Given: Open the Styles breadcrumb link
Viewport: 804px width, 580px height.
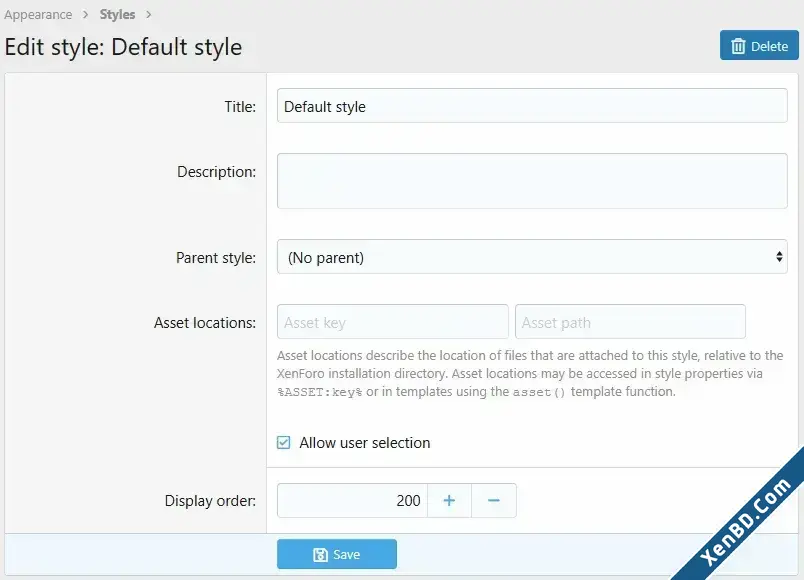Looking at the screenshot, I should 117,14.
